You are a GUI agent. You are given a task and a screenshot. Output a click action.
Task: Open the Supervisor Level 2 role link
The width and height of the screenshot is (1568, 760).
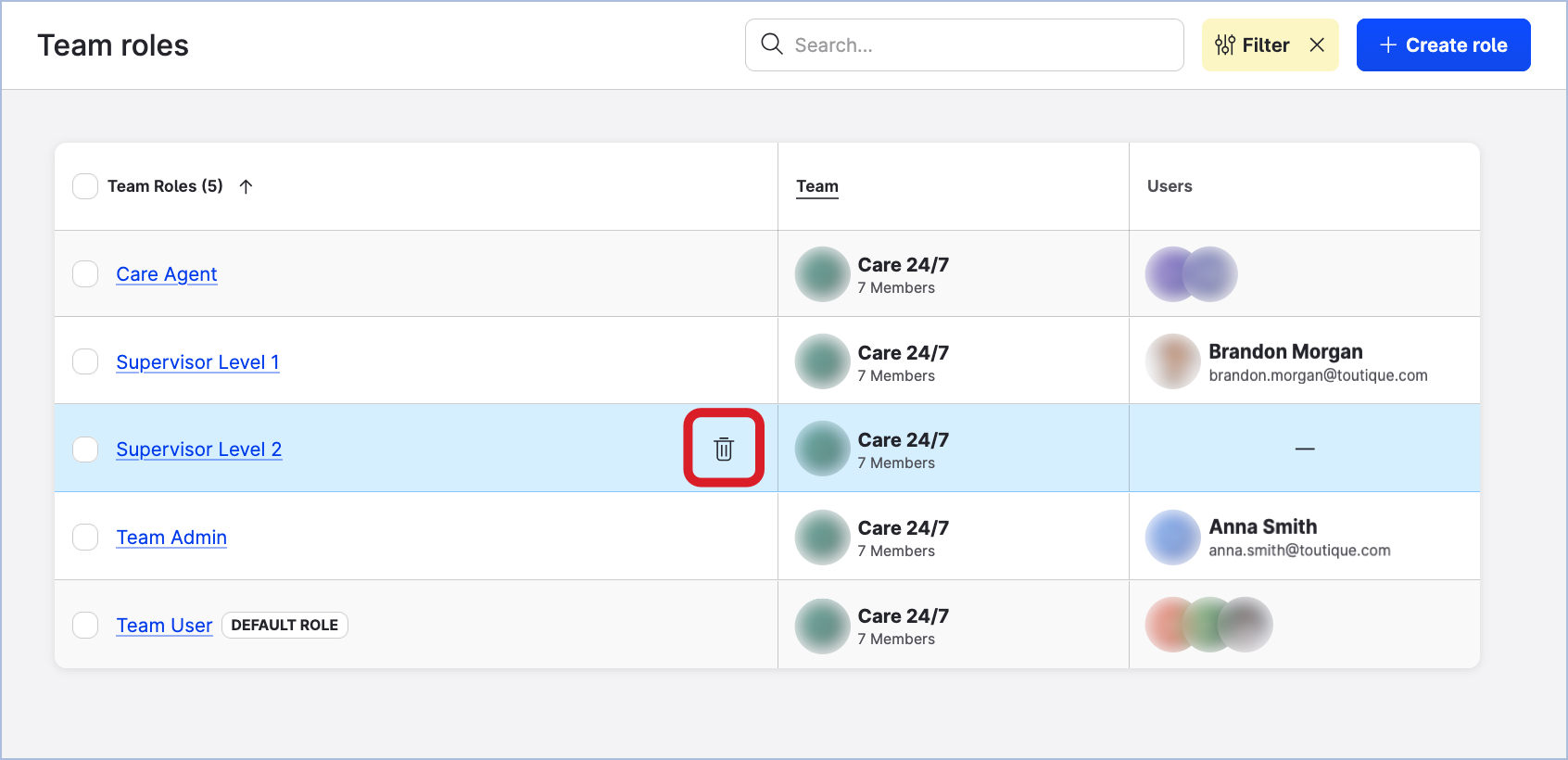point(198,450)
